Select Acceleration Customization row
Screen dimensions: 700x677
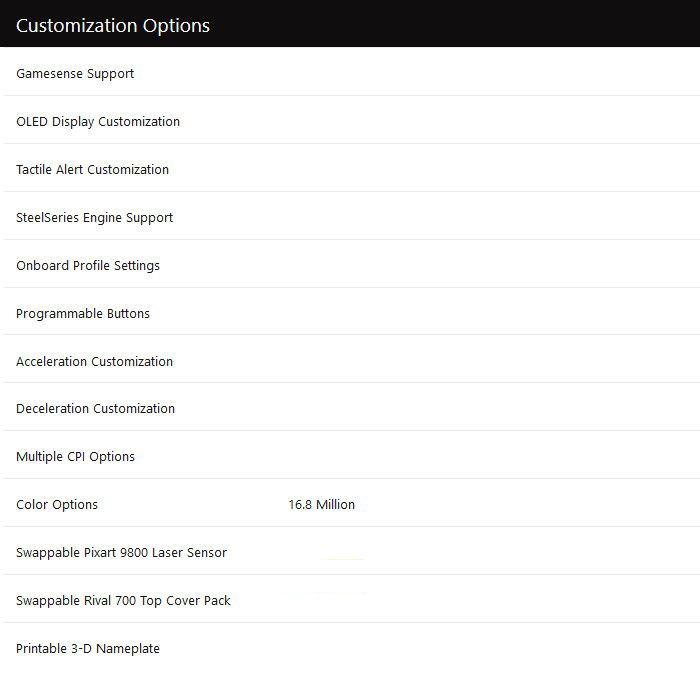(352, 361)
